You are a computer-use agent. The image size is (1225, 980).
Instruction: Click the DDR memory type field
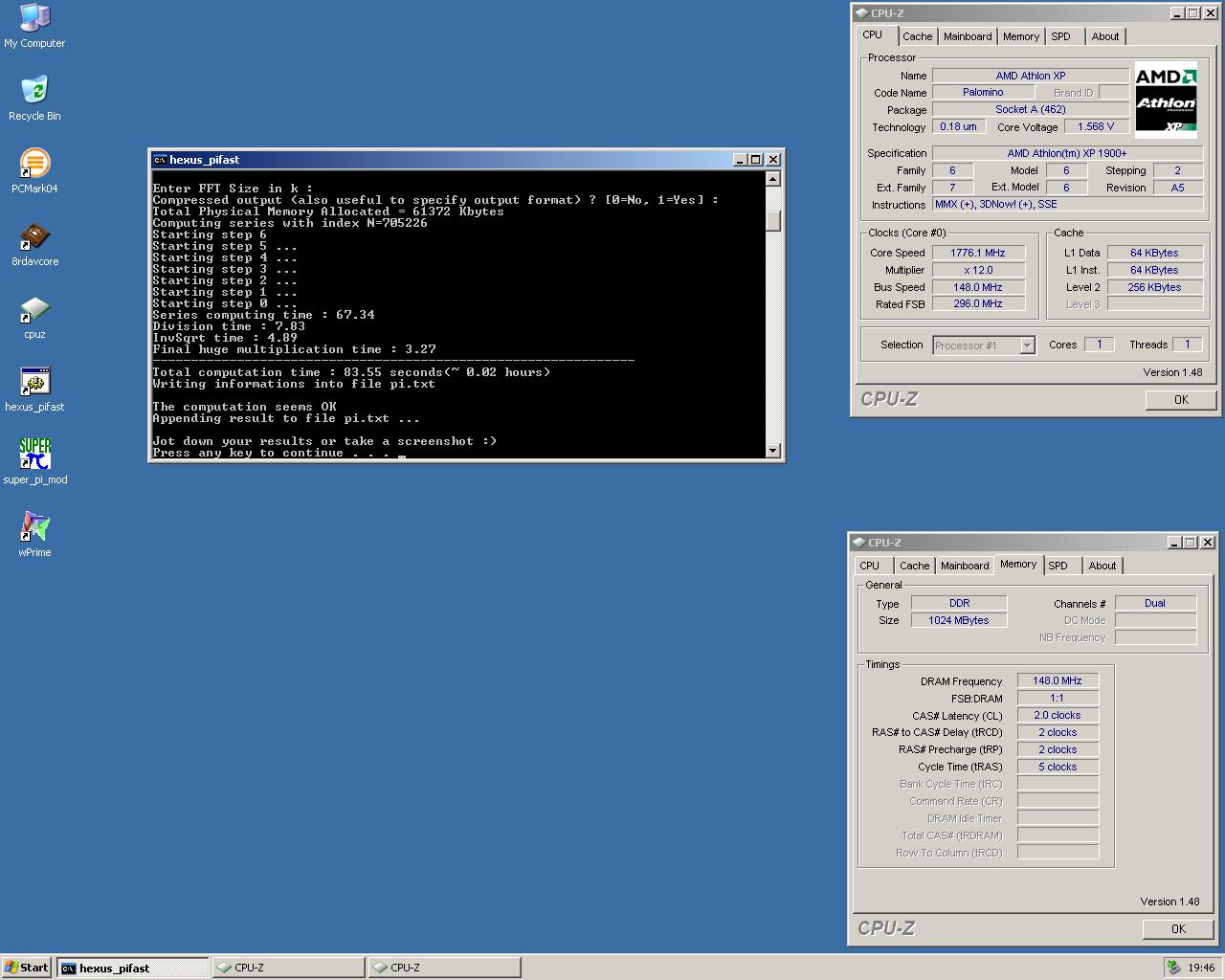(959, 603)
